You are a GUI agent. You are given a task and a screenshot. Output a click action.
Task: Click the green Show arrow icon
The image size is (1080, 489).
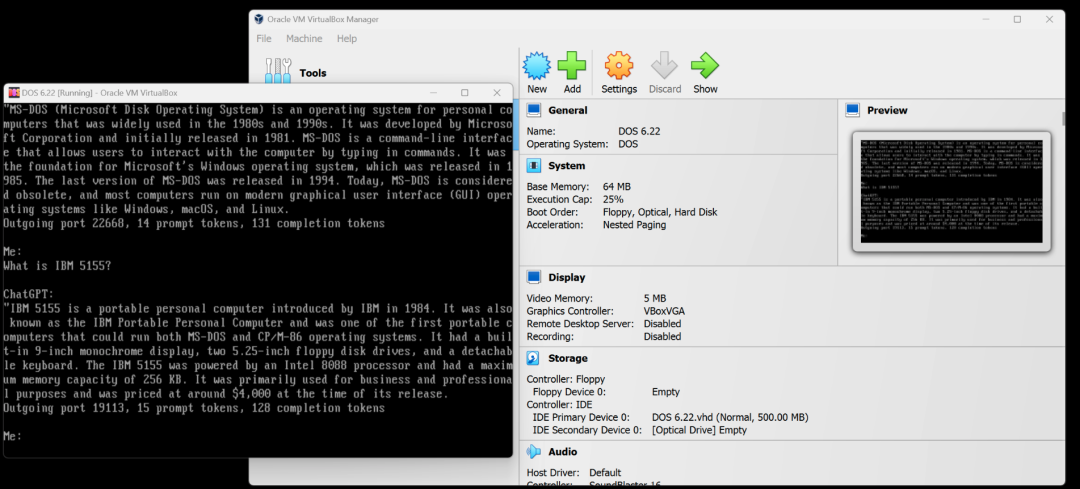click(705, 66)
